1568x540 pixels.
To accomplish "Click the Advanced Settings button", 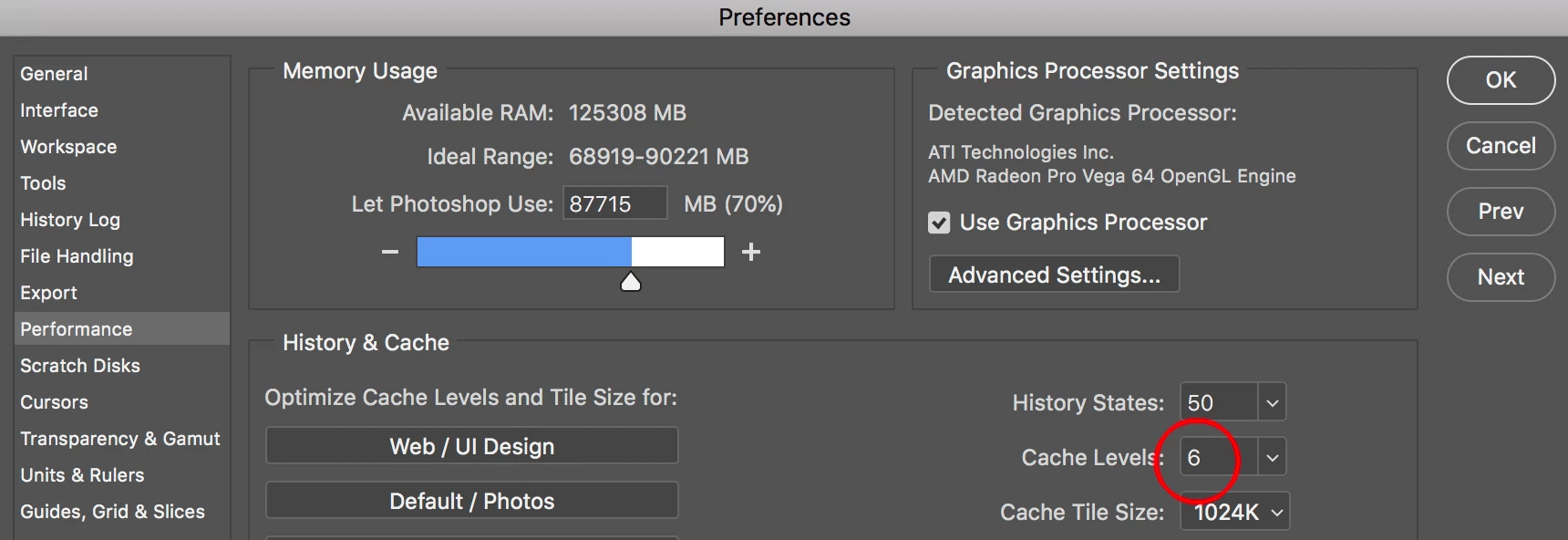I will 1054,275.
